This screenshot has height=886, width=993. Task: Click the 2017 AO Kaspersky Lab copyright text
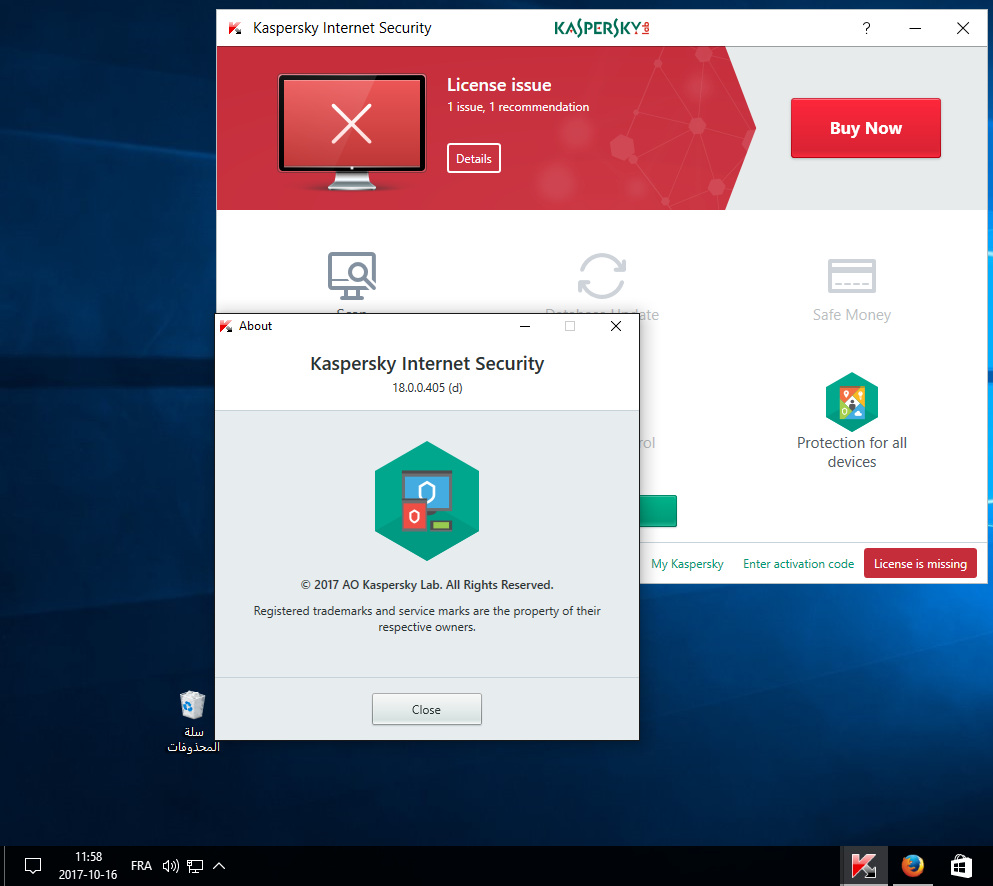pos(427,585)
